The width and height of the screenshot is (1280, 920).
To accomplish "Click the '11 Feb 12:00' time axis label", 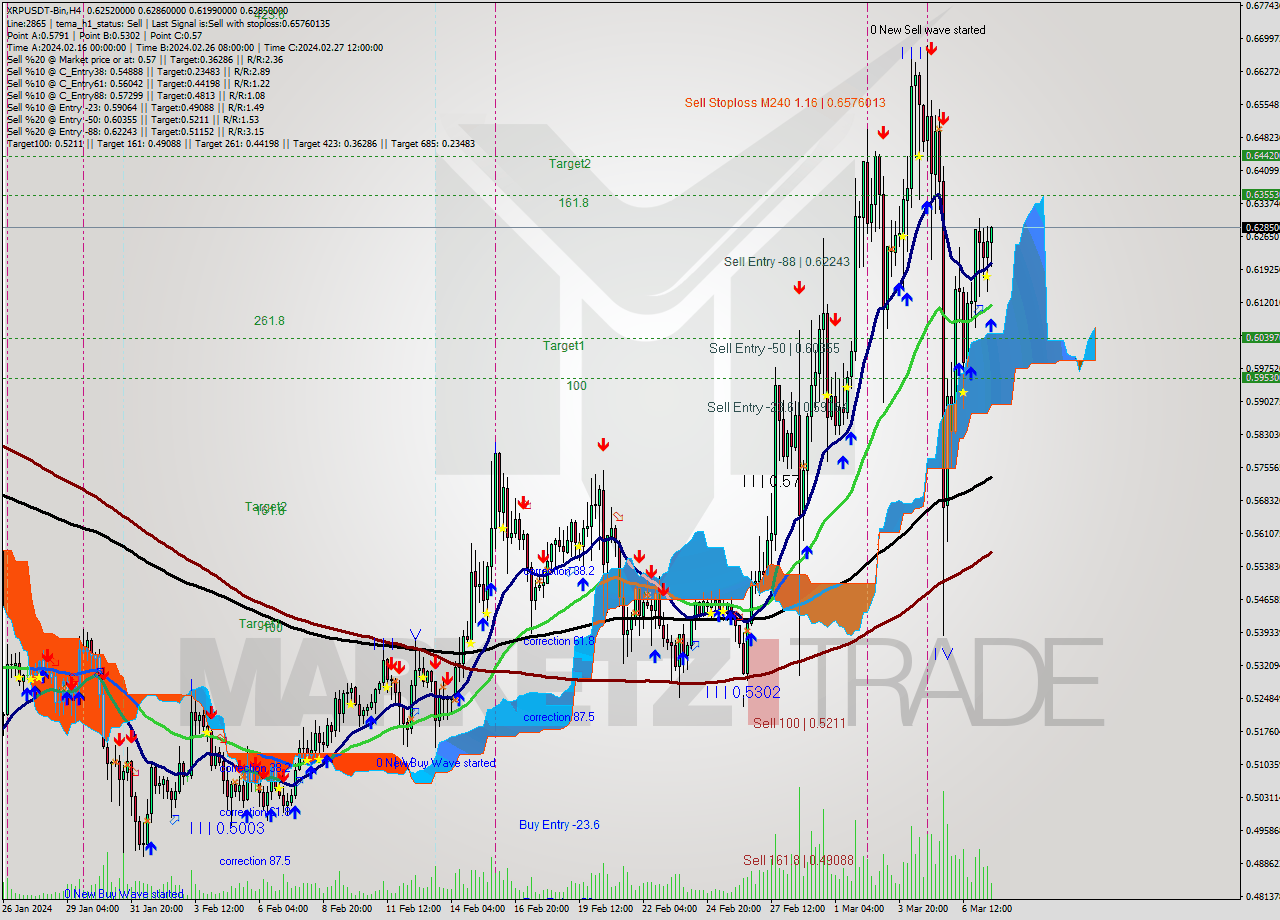I will click(x=413, y=909).
